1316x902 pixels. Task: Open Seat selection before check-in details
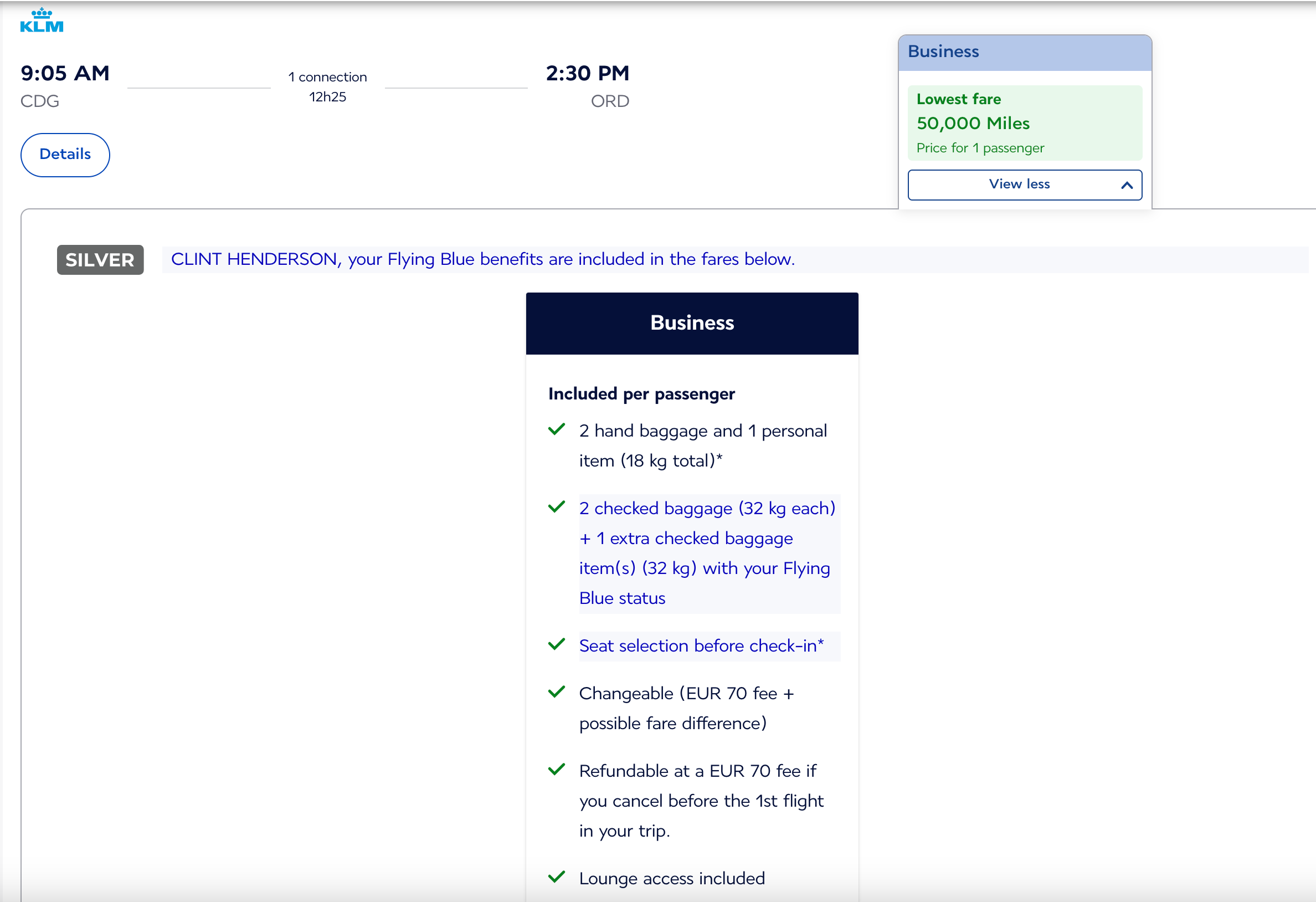[701, 645]
